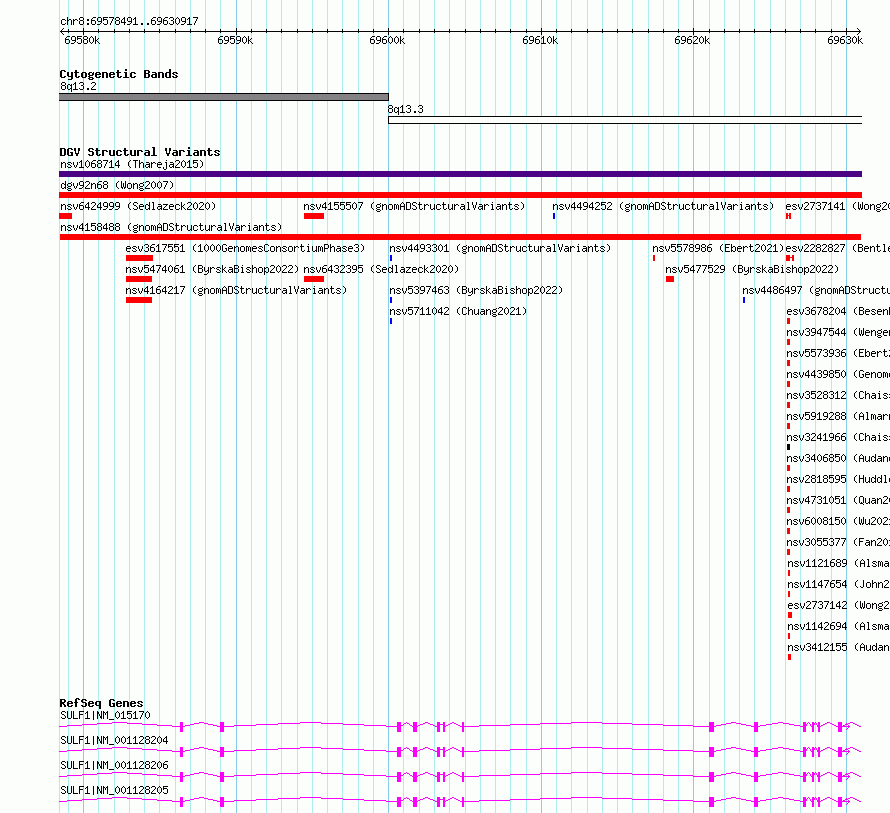The image size is (890, 813).
Task: Click the nsv4731051 variant label
Action: pyautogui.click(x=838, y=500)
